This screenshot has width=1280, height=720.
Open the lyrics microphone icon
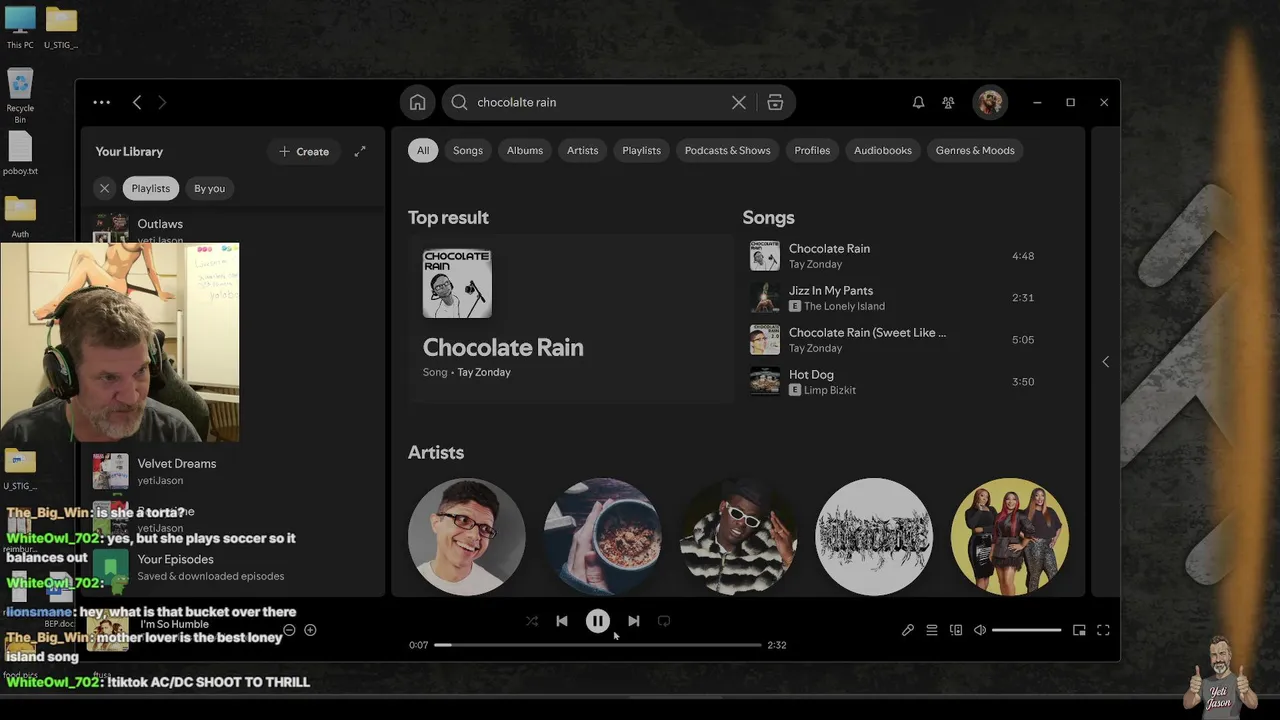908,630
